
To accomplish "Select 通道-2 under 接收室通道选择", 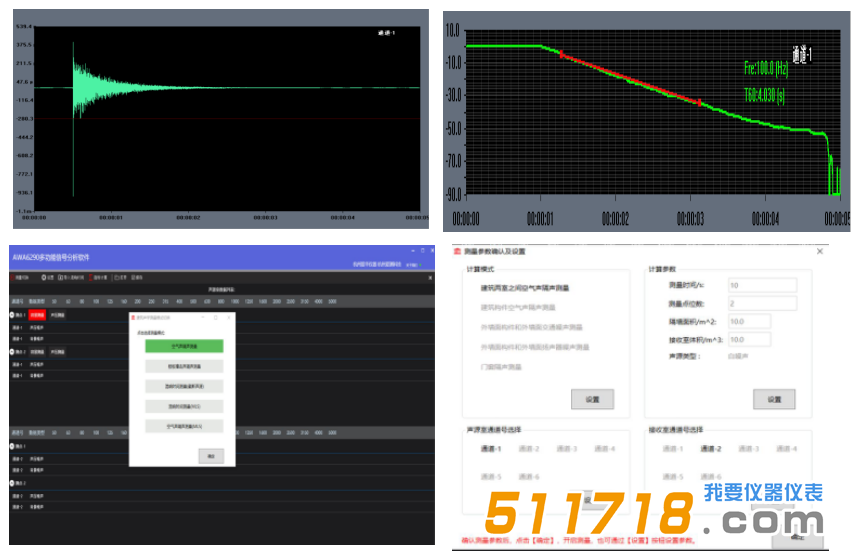I will point(711,449).
